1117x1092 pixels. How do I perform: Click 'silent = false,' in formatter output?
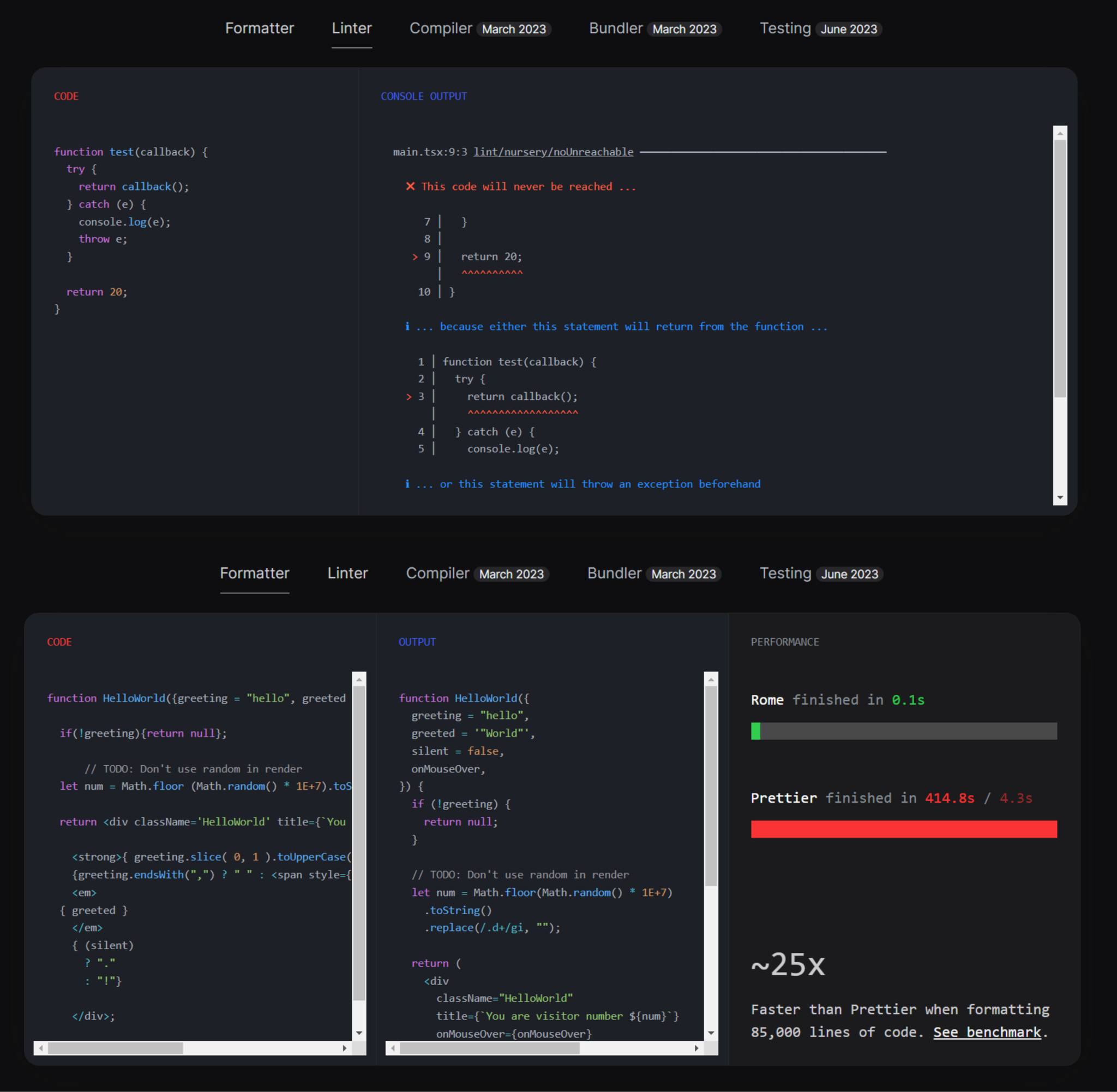[458, 751]
